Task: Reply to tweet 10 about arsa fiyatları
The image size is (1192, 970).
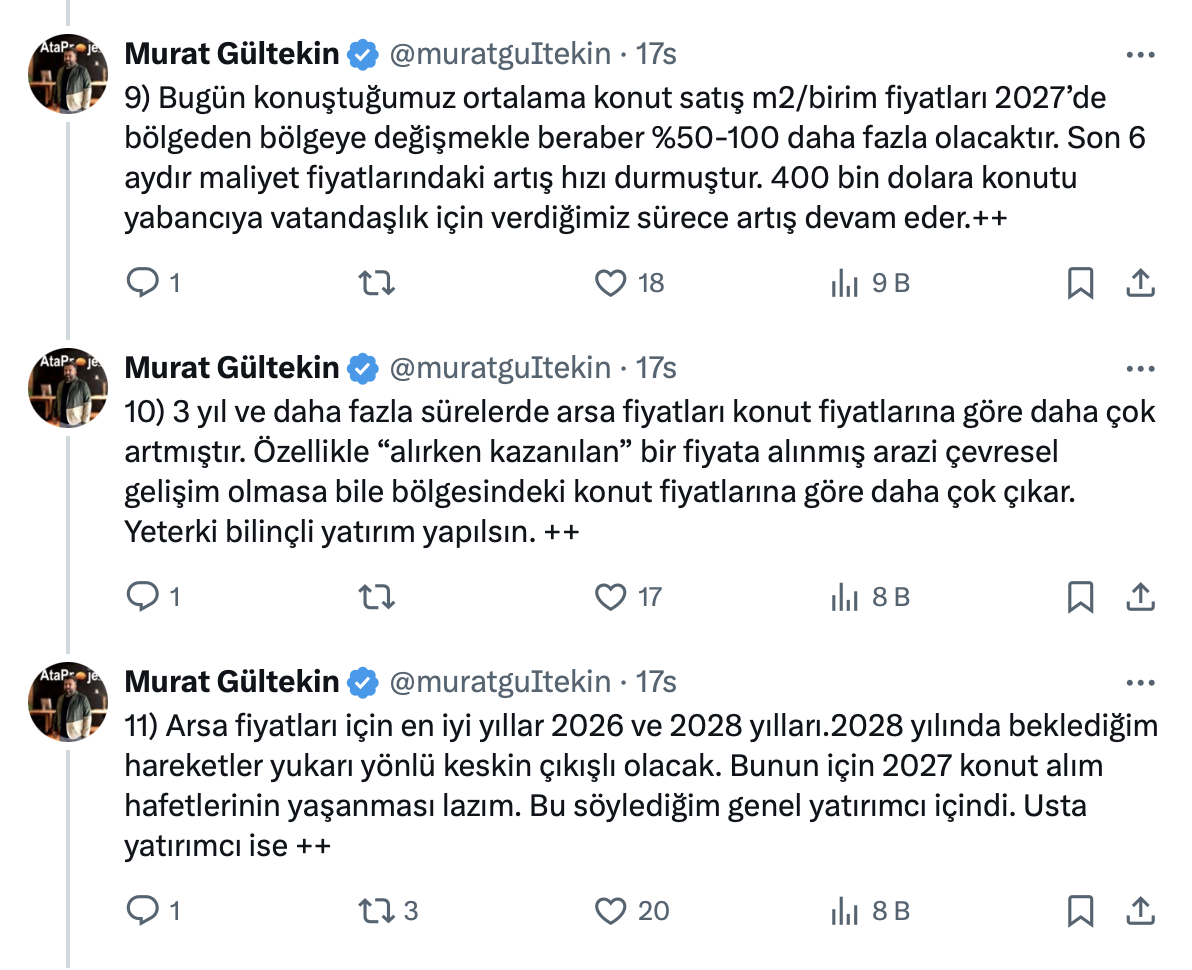Action: 143,597
